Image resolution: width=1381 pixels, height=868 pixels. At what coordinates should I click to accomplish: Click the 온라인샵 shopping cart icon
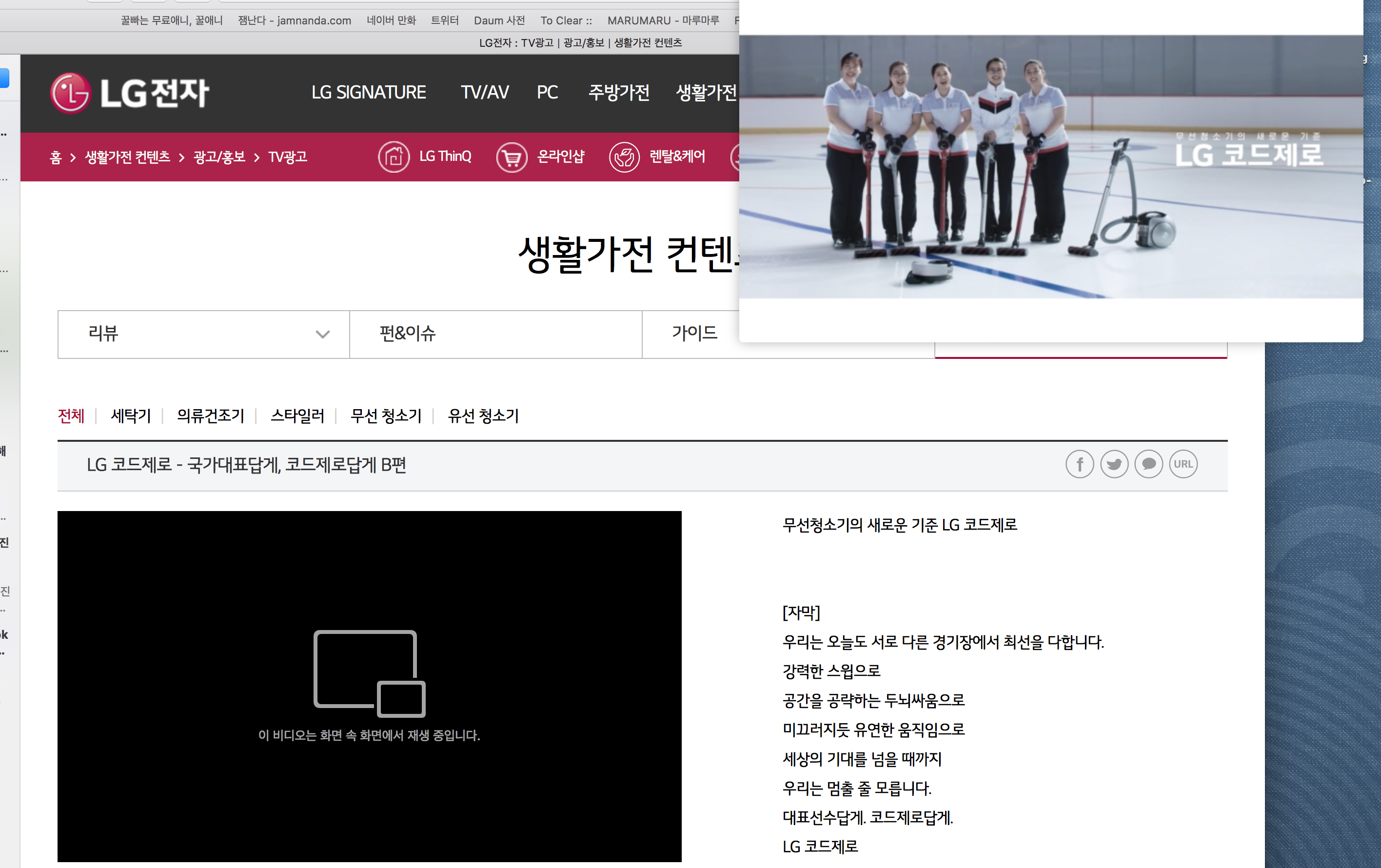coord(511,157)
